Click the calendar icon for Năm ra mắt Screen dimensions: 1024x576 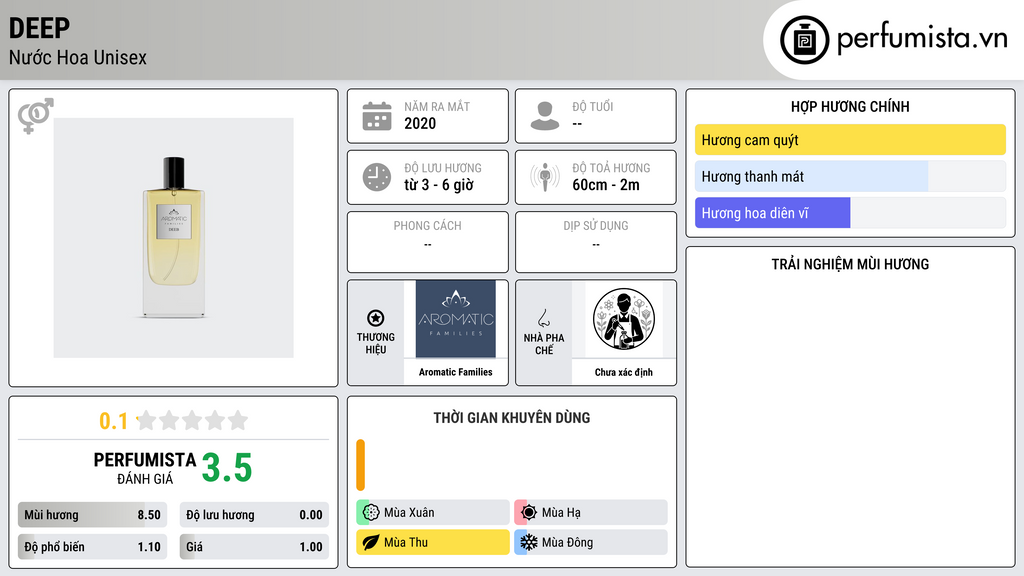pyautogui.click(x=377, y=116)
